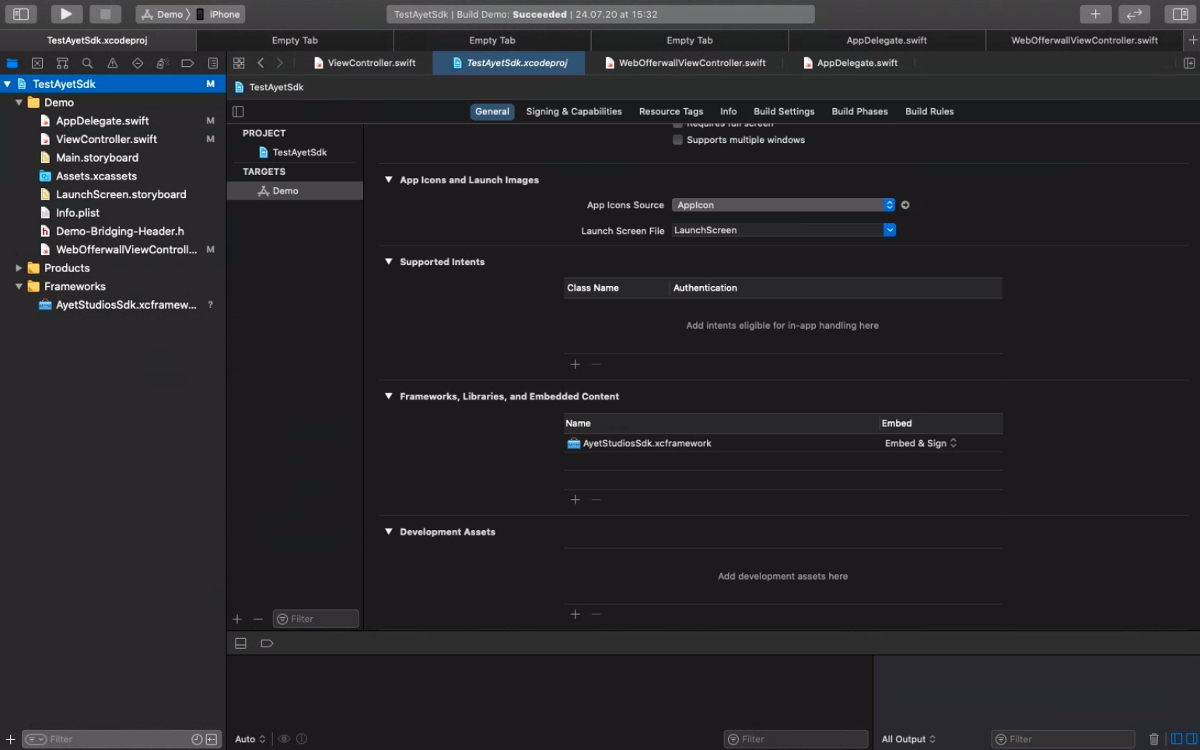Image resolution: width=1200 pixels, height=750 pixels.
Task: Collapse the Frameworks group
Action: click(x=19, y=286)
